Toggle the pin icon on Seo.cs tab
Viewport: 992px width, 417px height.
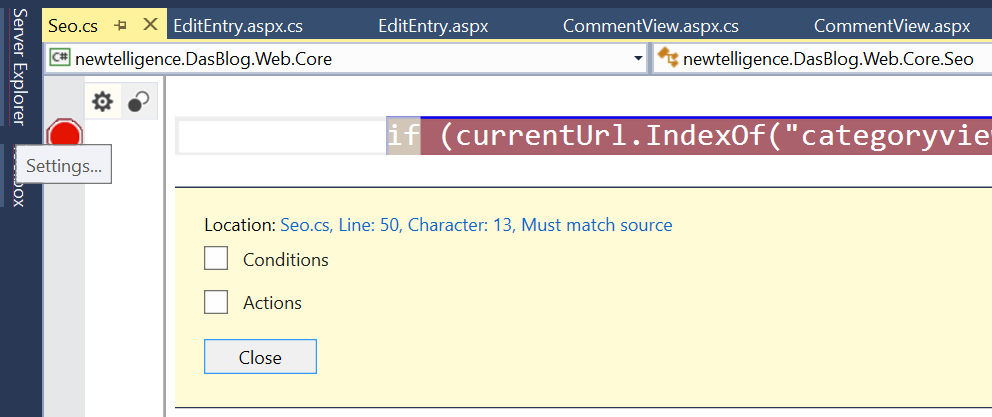[x=120, y=25]
